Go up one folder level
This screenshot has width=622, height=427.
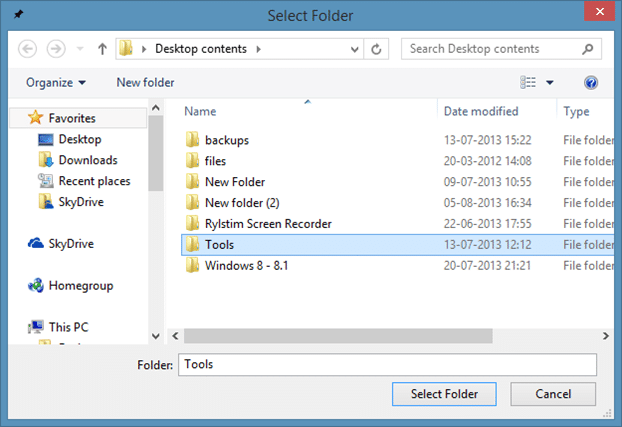102,49
